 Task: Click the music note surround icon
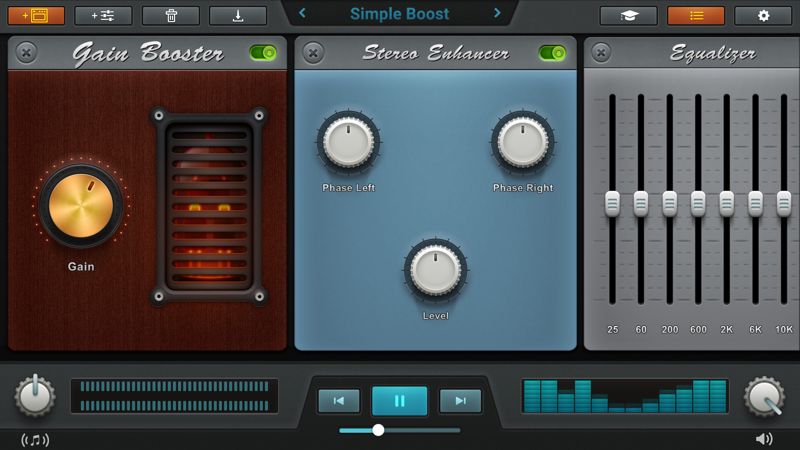(x=35, y=440)
